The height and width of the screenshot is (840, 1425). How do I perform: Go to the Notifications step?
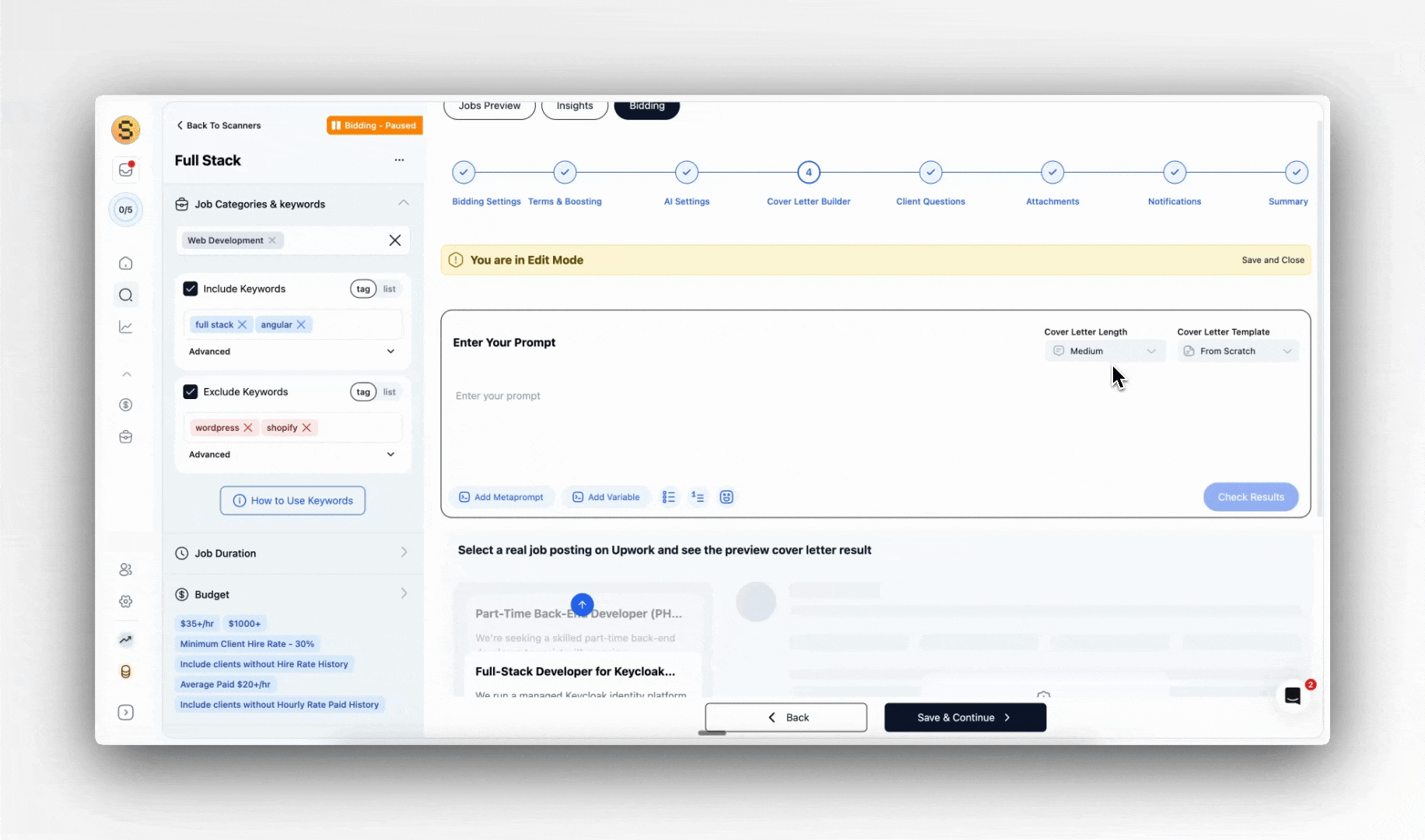point(1175,172)
